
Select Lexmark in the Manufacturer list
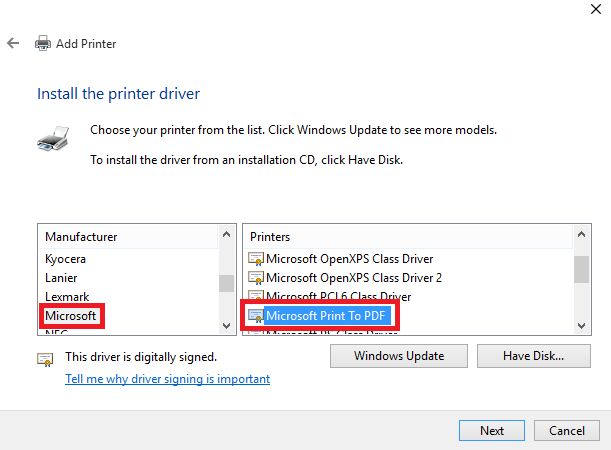(67, 297)
